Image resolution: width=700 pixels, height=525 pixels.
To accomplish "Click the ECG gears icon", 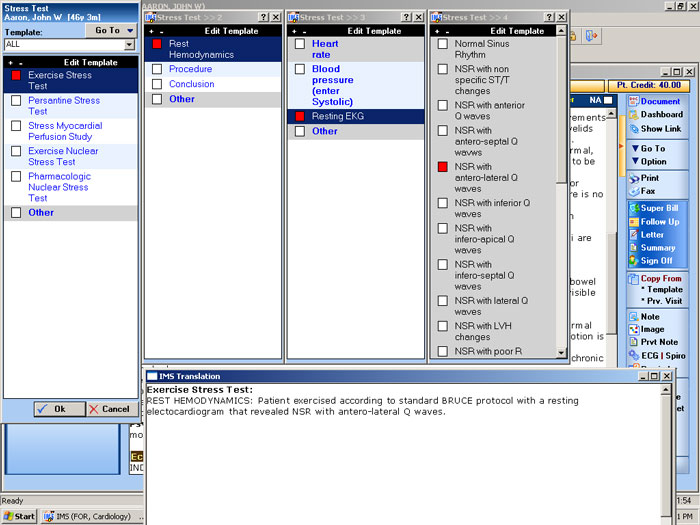I will pos(633,355).
